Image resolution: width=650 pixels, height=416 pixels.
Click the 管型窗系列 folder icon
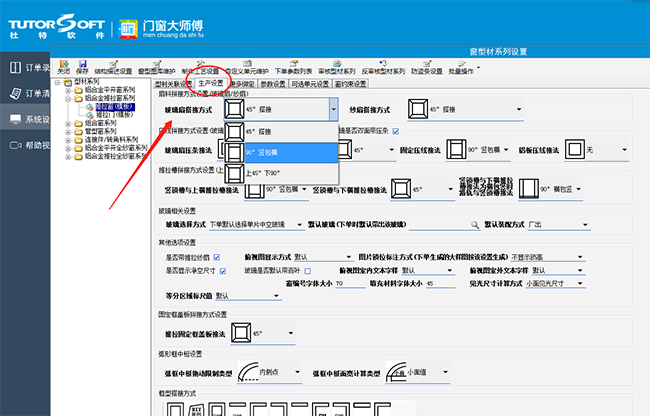(78, 131)
